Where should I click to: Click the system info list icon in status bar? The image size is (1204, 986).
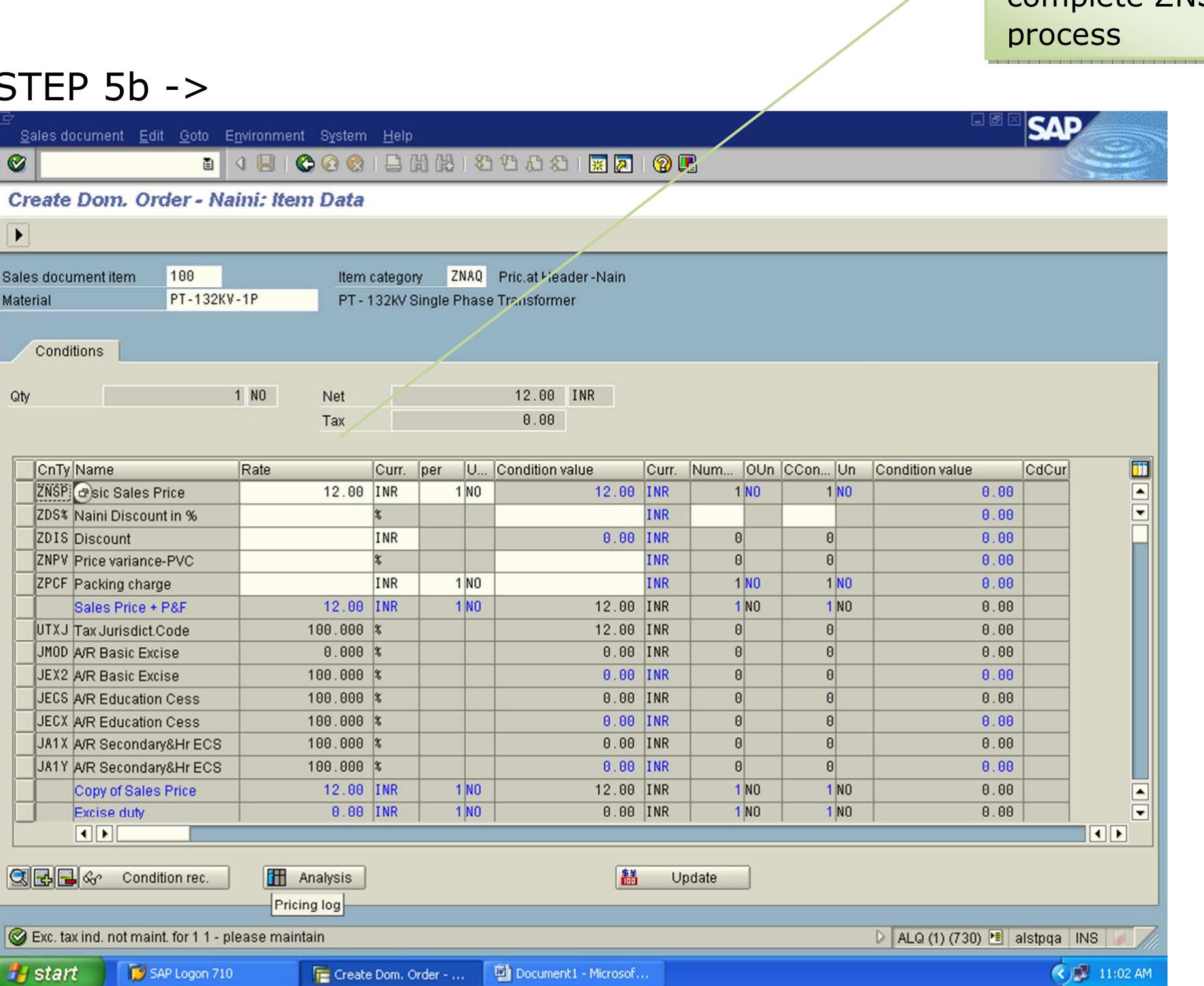pos(995,937)
